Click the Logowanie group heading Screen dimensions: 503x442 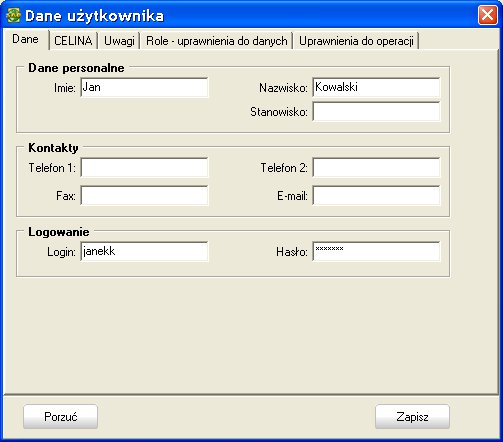59,232
